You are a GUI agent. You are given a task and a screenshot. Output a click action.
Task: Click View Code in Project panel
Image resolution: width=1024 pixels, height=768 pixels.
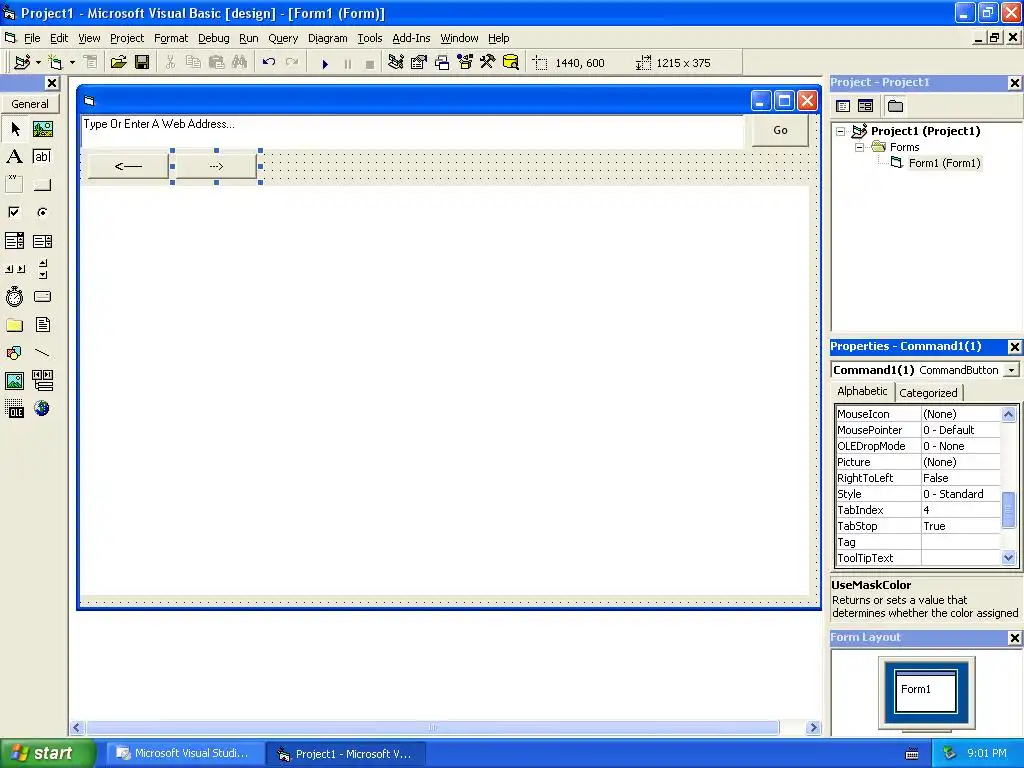click(x=843, y=106)
